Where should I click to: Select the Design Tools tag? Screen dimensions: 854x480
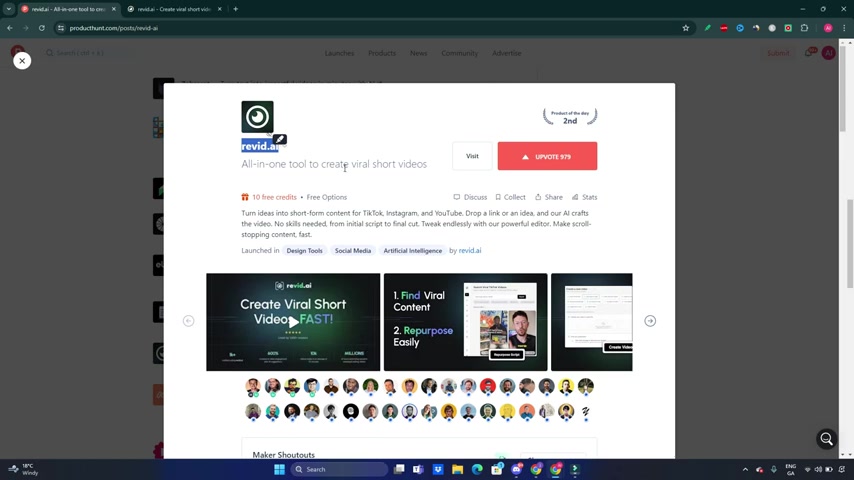[304, 251]
